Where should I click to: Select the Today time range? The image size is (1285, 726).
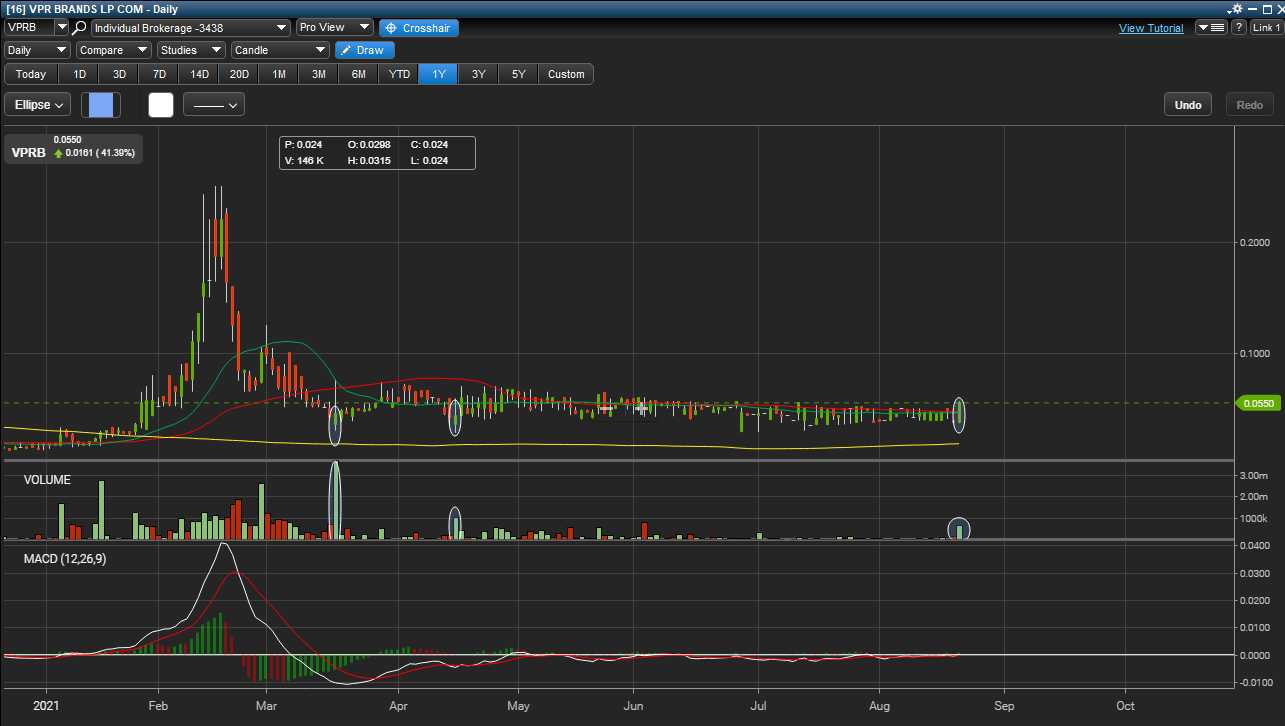coord(31,74)
